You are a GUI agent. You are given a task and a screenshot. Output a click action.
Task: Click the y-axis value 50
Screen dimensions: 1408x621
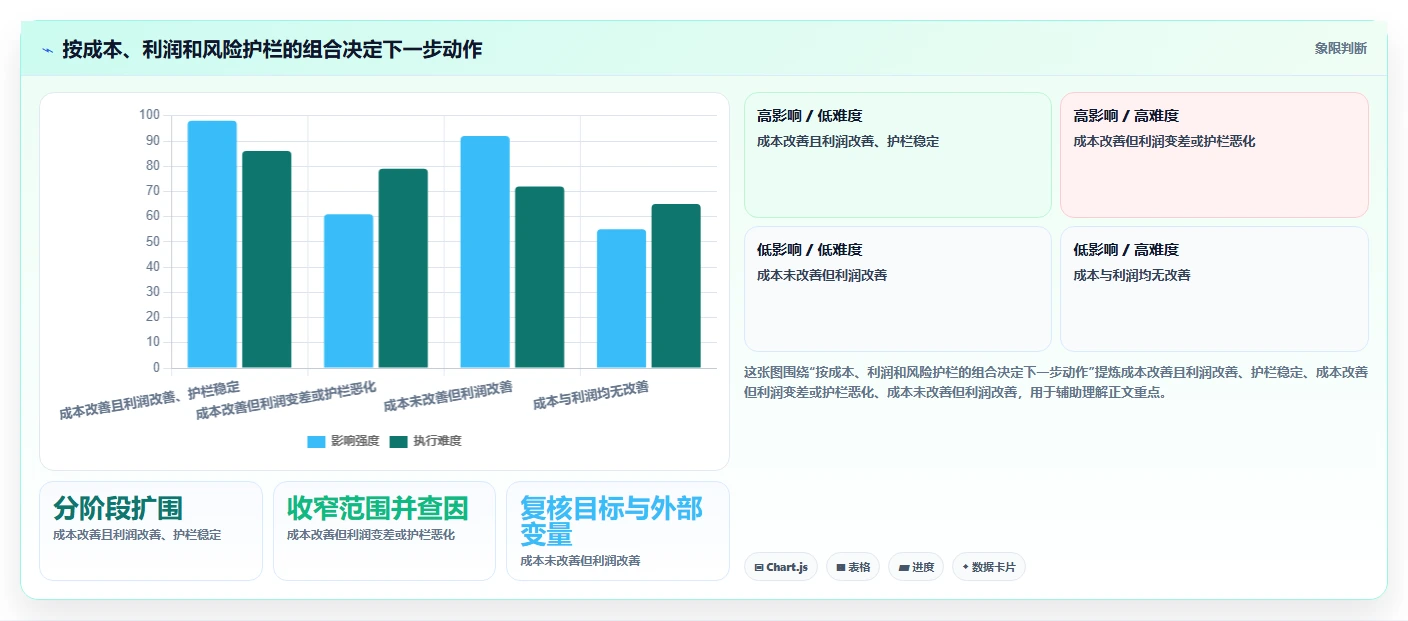click(x=152, y=242)
